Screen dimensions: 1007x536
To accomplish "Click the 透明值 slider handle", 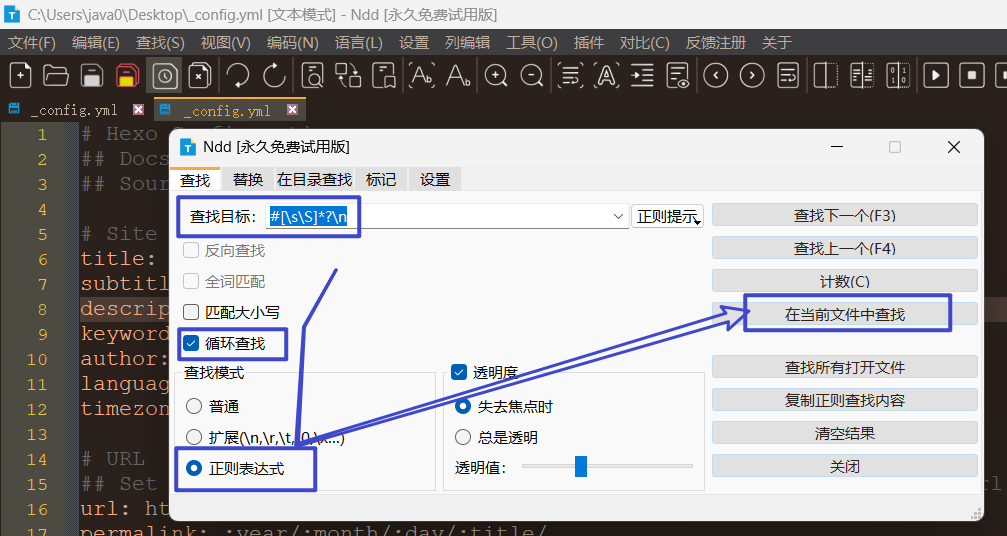I will point(581,467).
